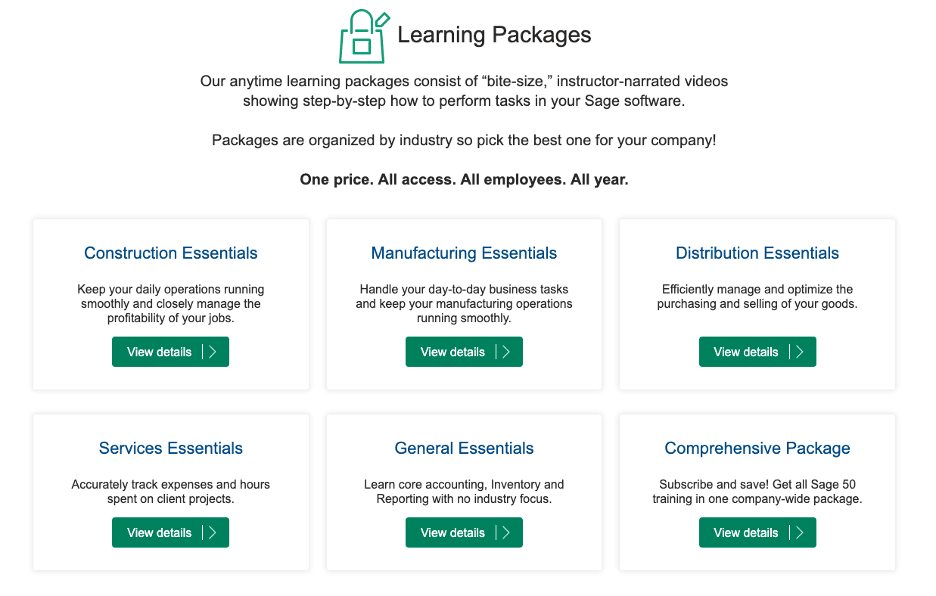The width and height of the screenshot is (936, 596).
Task: Open the Construction Essentials title link
Action: [x=171, y=253]
